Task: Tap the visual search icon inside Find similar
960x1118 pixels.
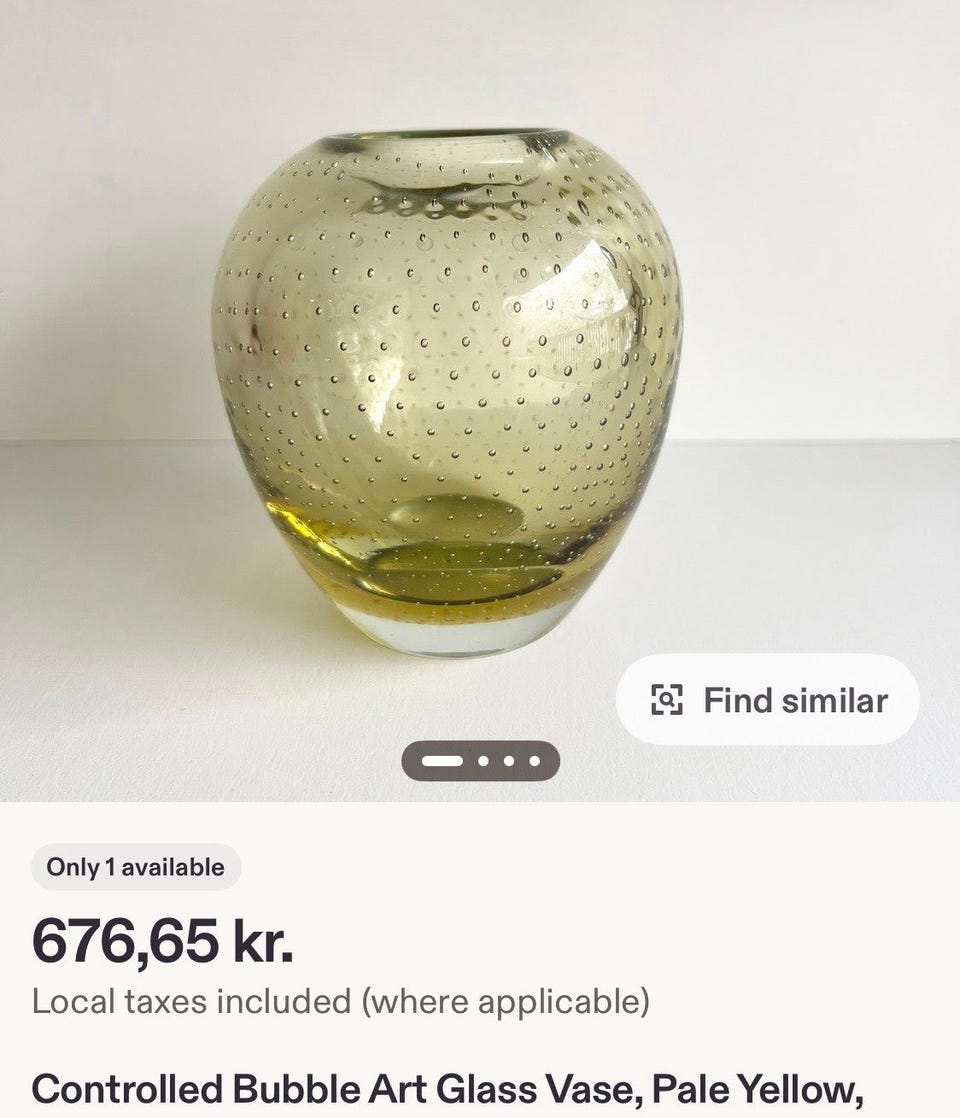Action: [667, 699]
